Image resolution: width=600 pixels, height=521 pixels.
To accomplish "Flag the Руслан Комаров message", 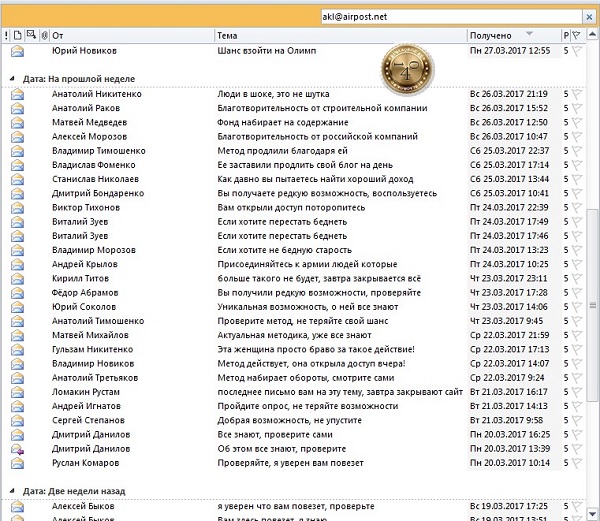I will tap(577, 462).
